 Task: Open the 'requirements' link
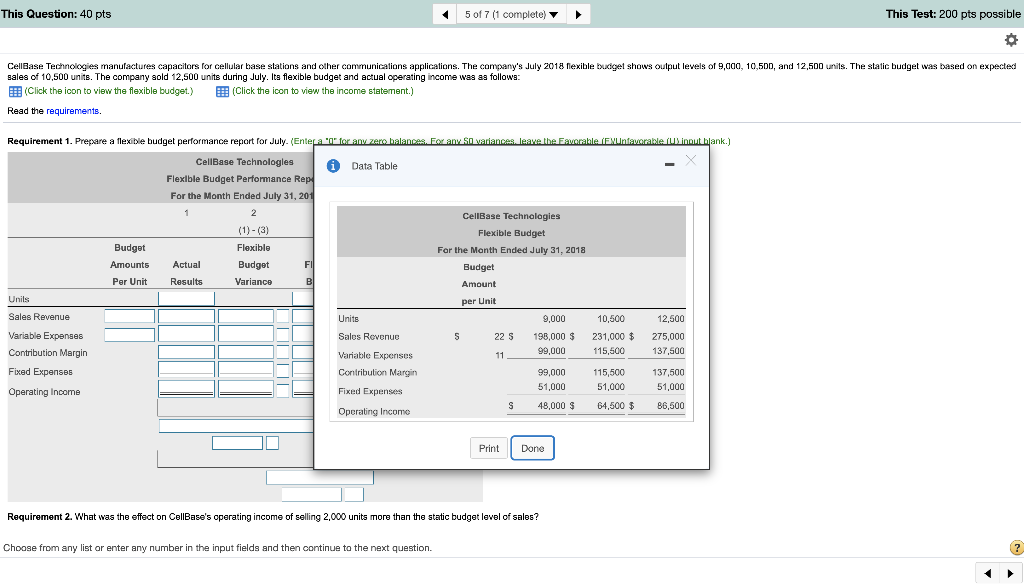72,111
